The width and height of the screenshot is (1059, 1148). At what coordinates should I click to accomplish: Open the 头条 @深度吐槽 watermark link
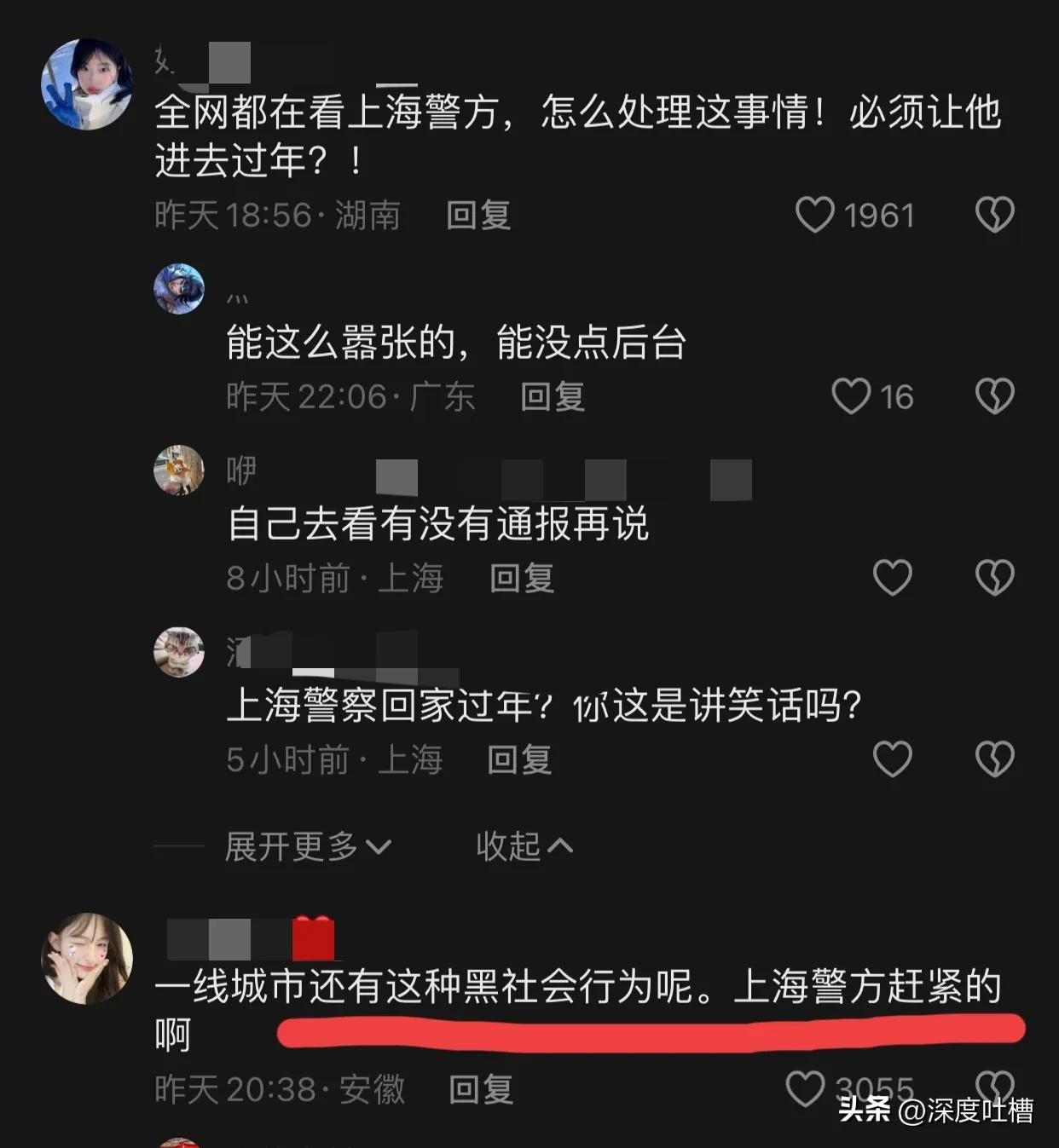(x=935, y=1111)
